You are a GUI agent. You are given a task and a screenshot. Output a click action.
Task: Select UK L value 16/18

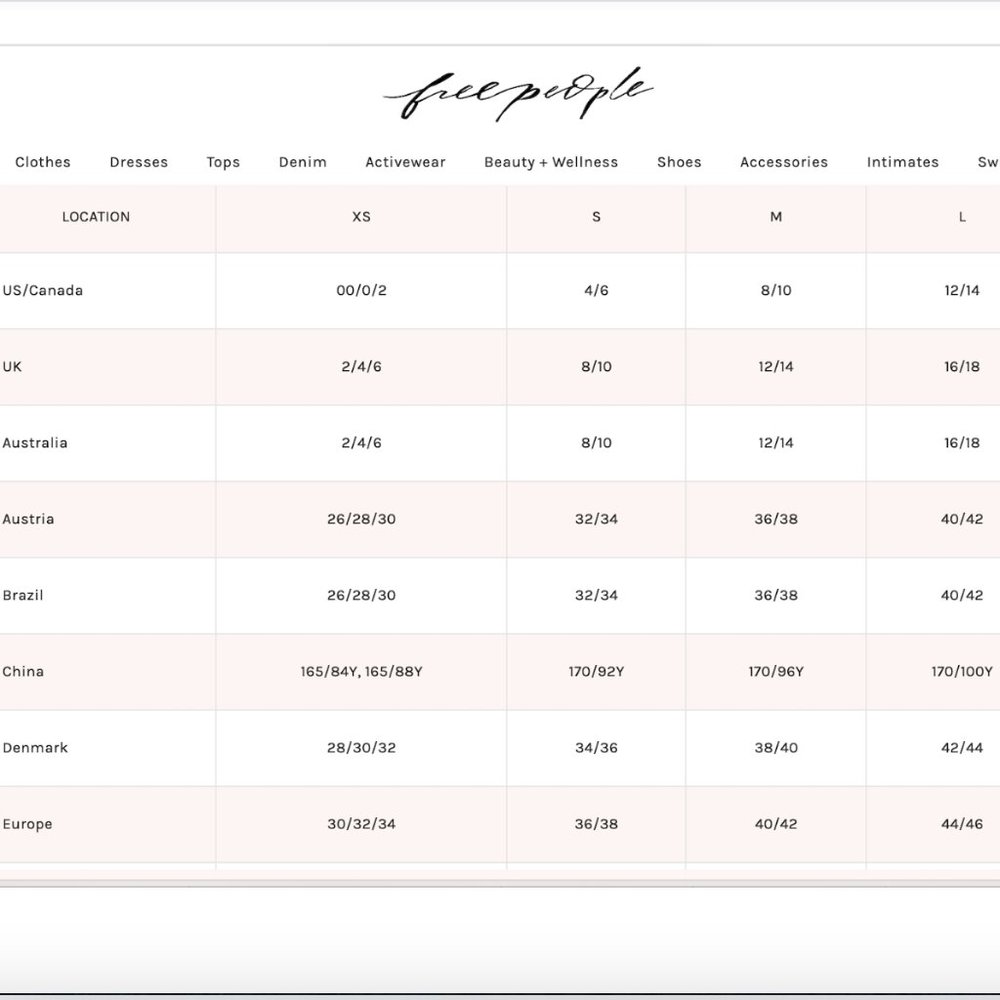[962, 367]
